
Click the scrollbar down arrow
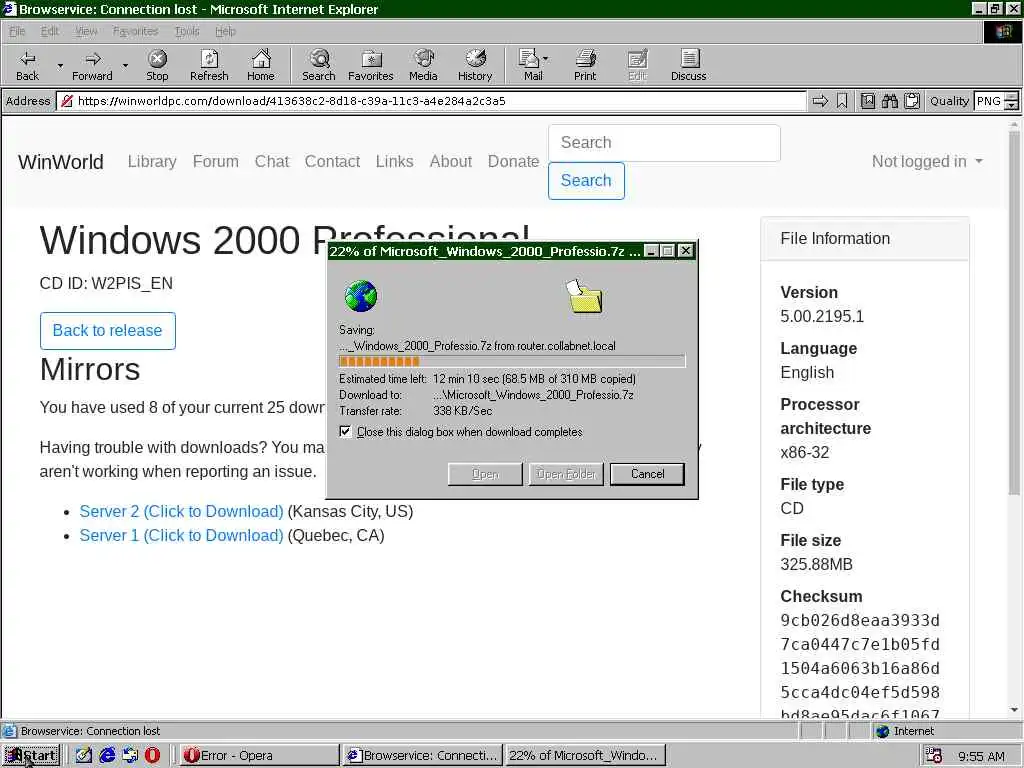tap(1014, 710)
